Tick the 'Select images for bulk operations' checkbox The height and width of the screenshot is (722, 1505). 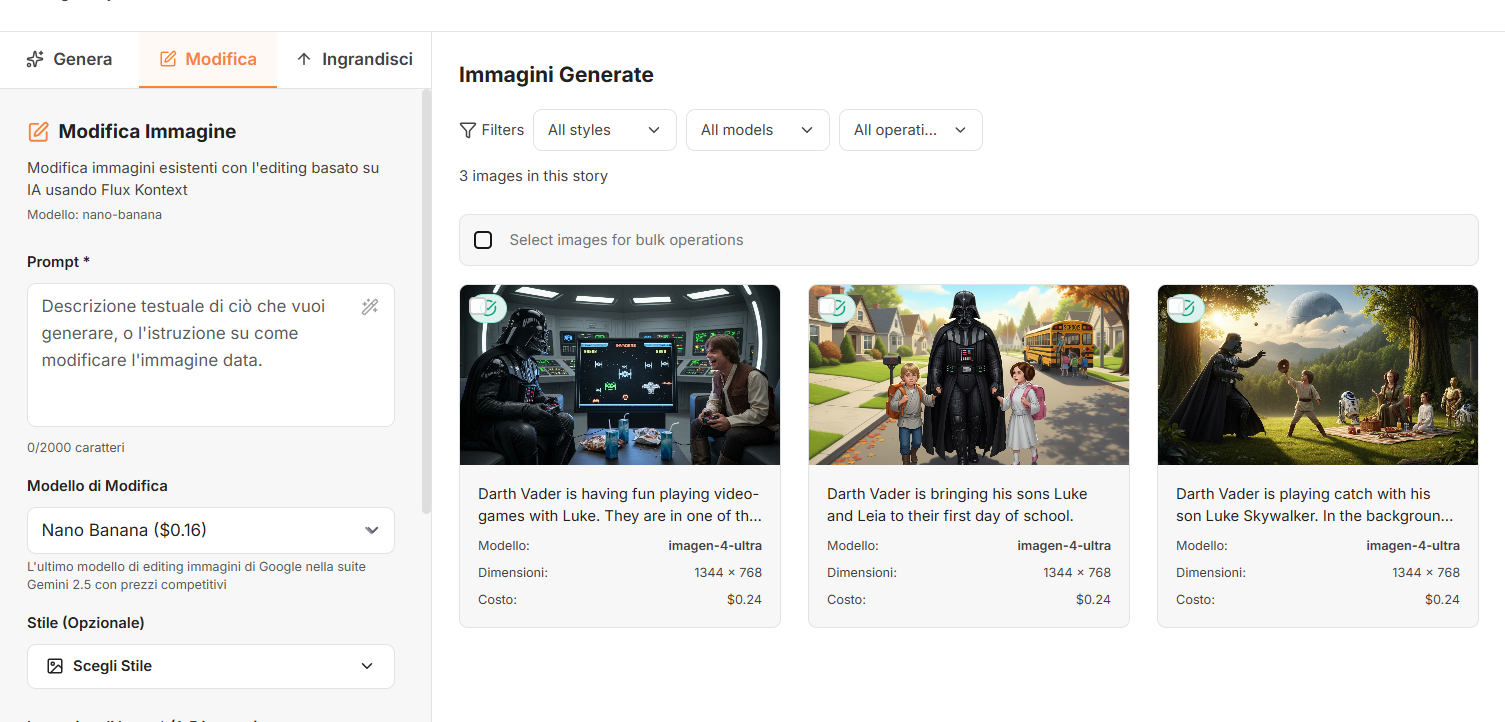pos(483,240)
